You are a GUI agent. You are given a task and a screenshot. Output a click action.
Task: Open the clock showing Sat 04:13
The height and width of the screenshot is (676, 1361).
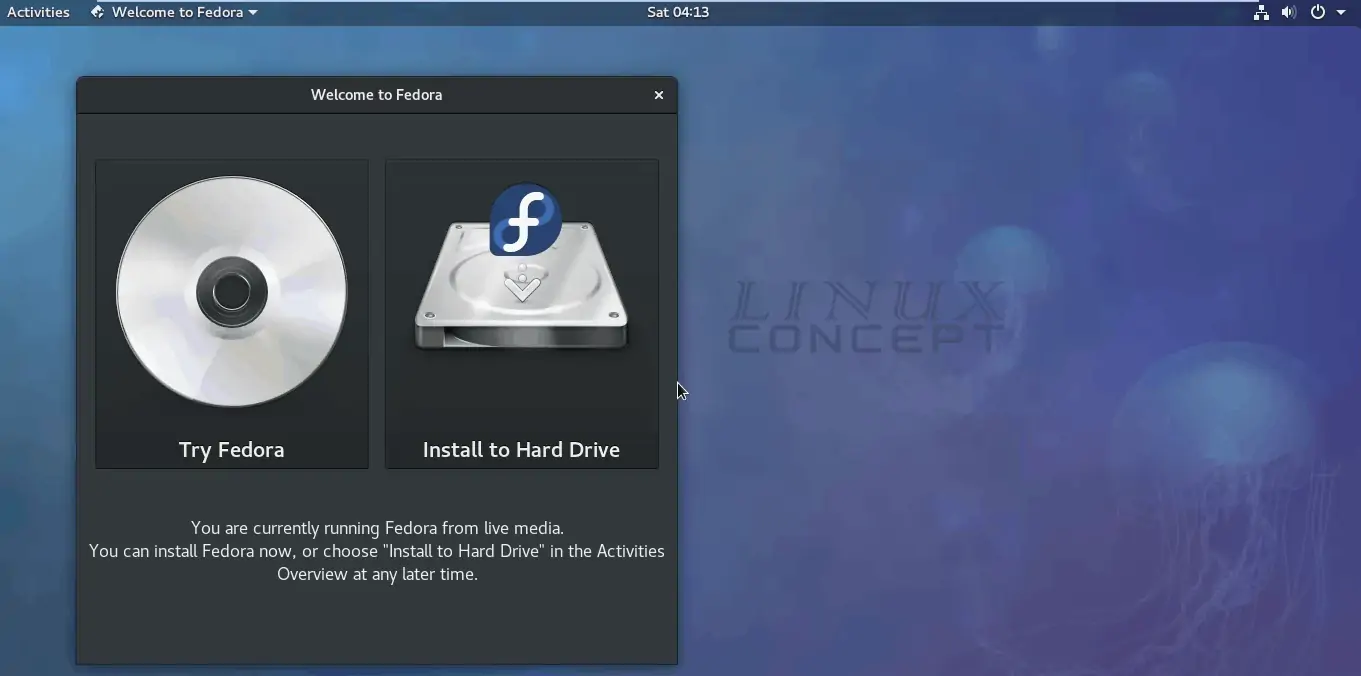coord(678,13)
